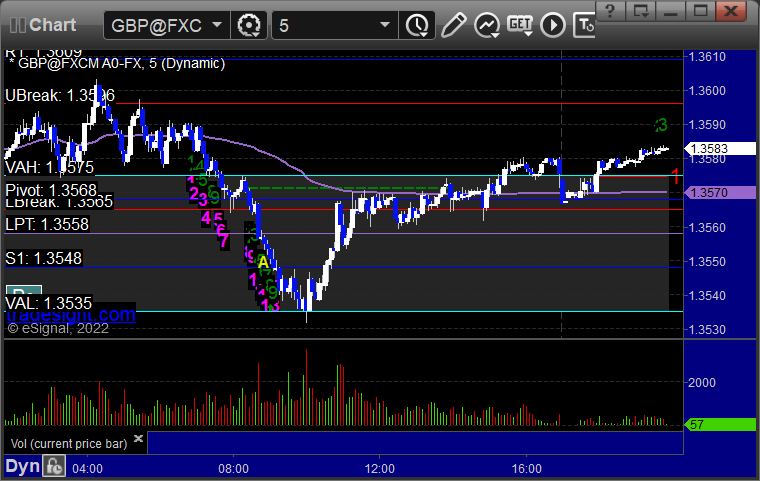Click the 1.3550 price axis label
760x481 pixels.
coord(707,262)
